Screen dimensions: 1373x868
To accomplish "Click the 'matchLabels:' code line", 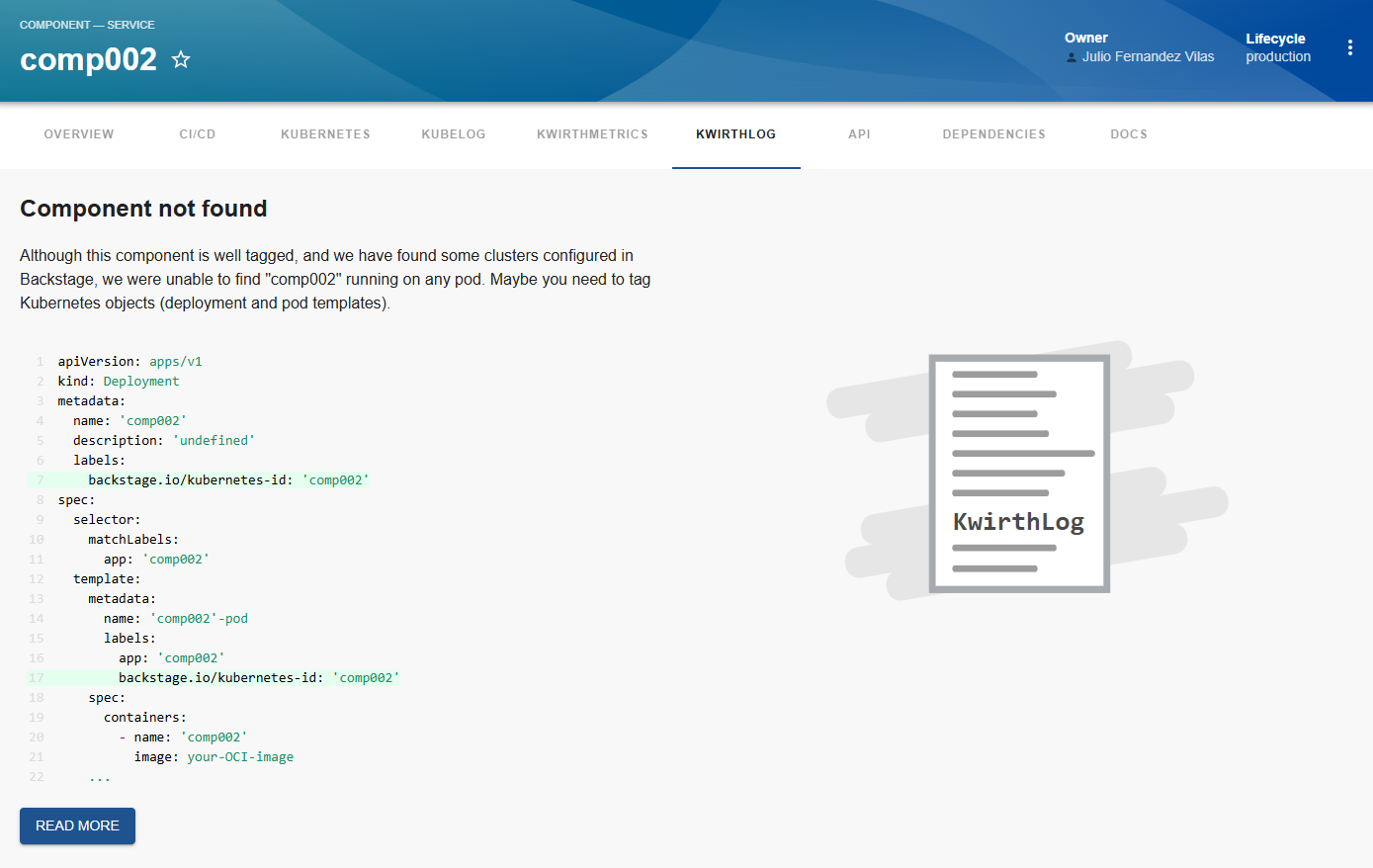I will point(133,540).
